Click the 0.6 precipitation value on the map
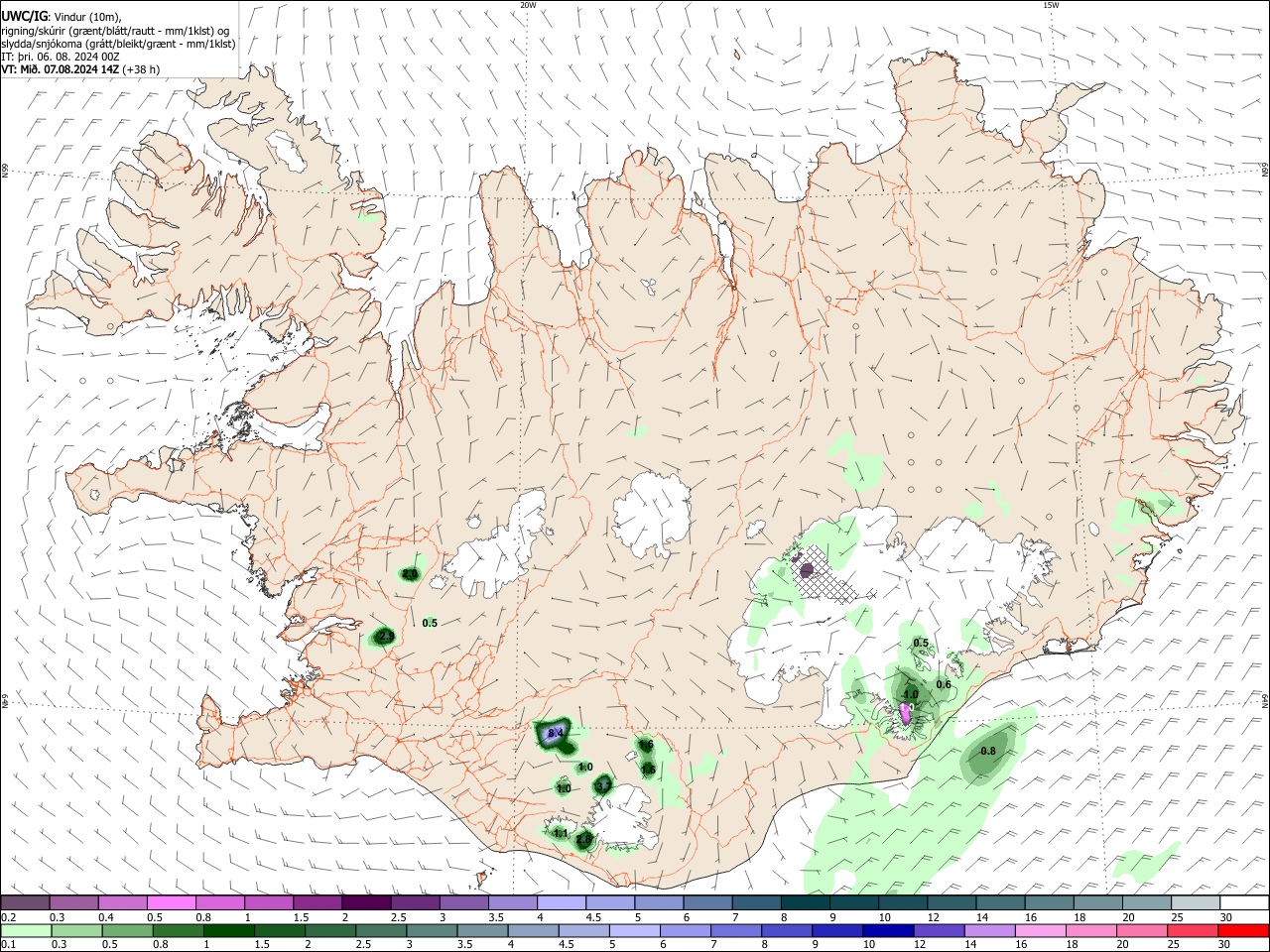Image resolution: width=1270 pixels, height=952 pixels. coord(944,684)
